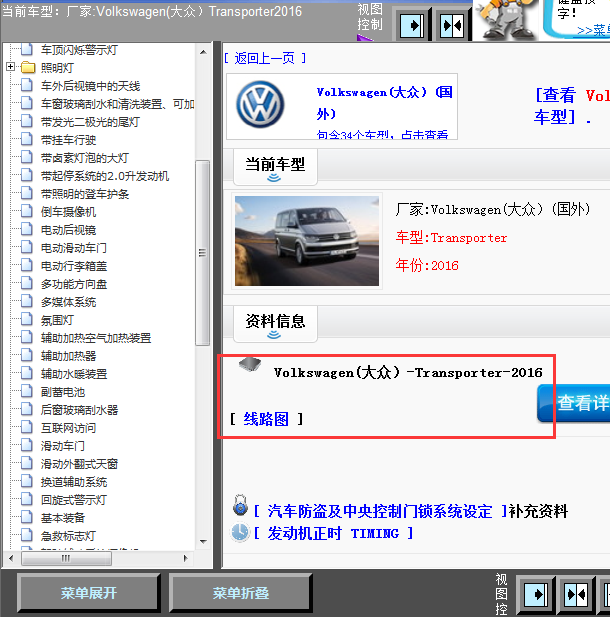
Task: Click the padlock icon beside anti-theft link
Action: [x=240, y=506]
